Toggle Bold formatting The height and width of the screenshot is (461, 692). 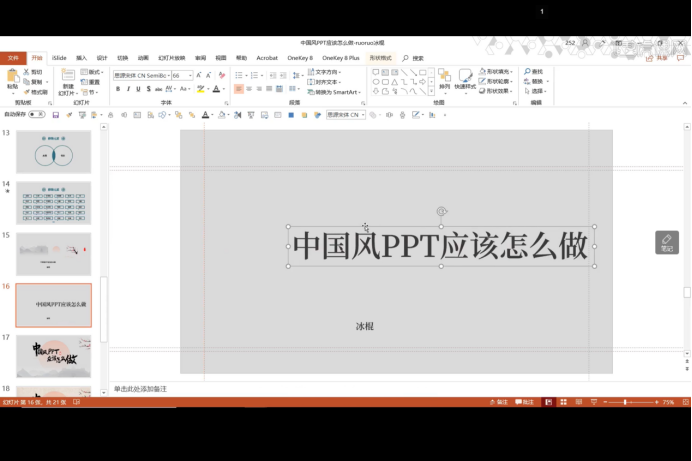pos(118,89)
